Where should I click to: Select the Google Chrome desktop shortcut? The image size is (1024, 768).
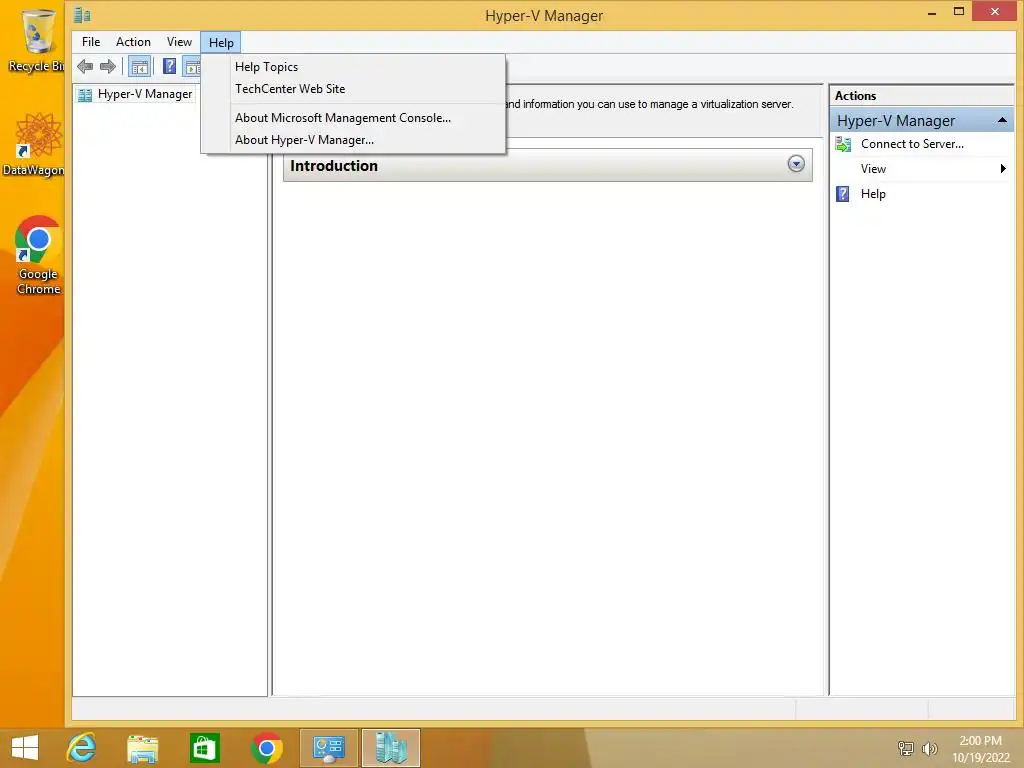(x=38, y=255)
